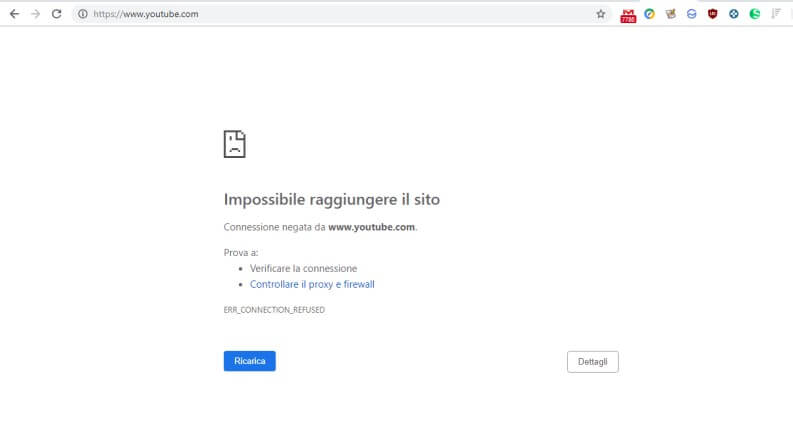Open the green circular S extension

[755, 14]
